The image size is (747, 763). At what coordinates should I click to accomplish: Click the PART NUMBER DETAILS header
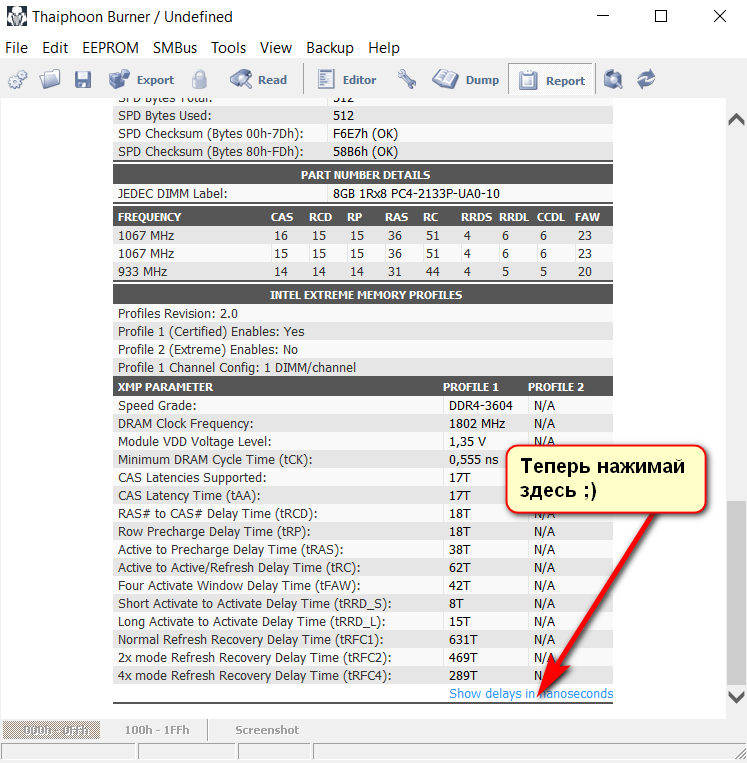pos(365,175)
